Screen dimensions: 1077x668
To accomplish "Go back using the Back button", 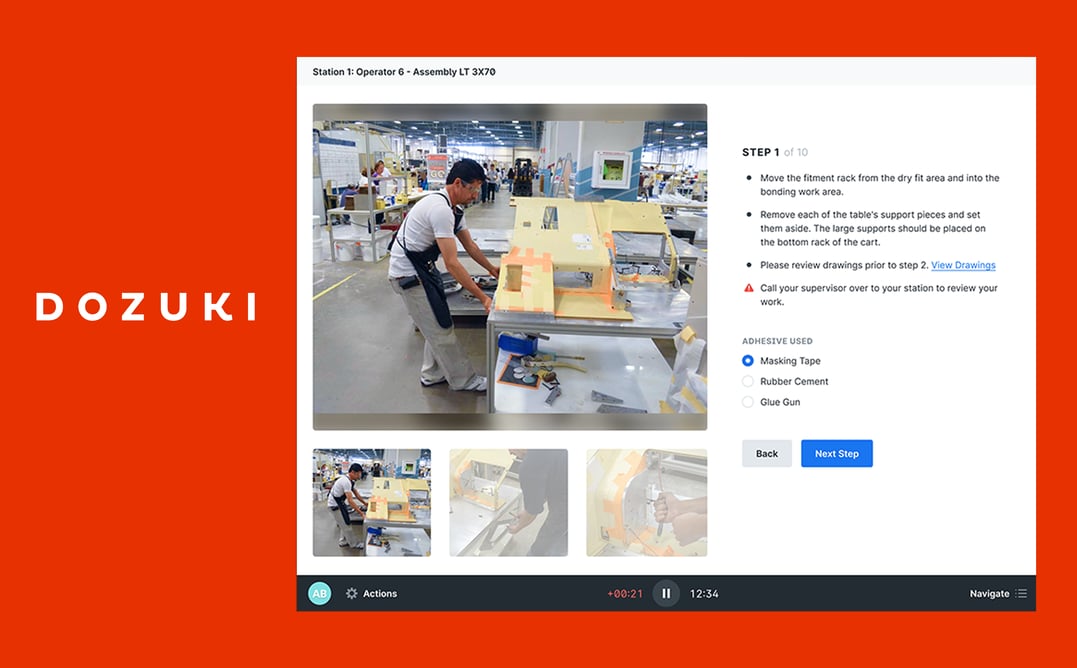I will [766, 453].
